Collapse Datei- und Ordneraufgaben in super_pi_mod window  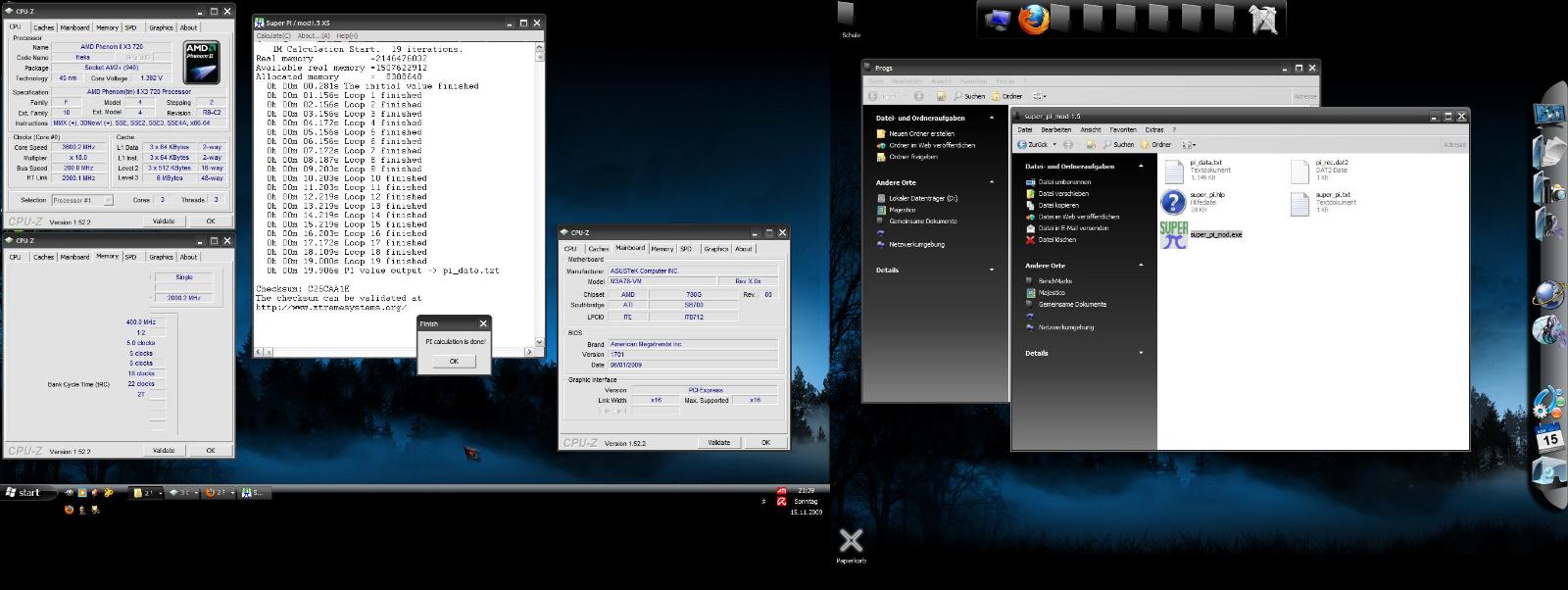point(1141,167)
